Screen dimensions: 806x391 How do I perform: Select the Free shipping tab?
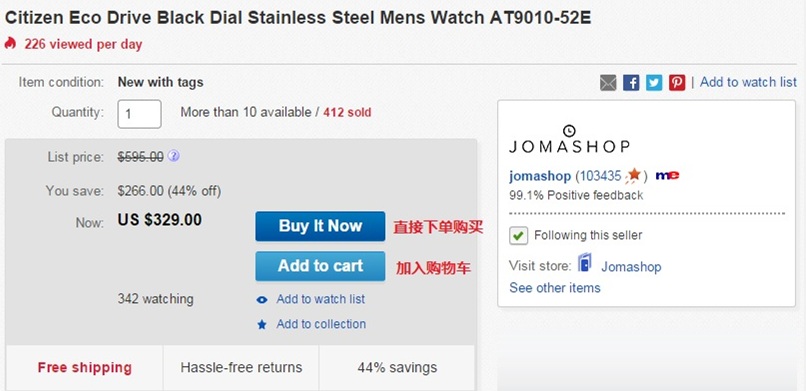85,368
